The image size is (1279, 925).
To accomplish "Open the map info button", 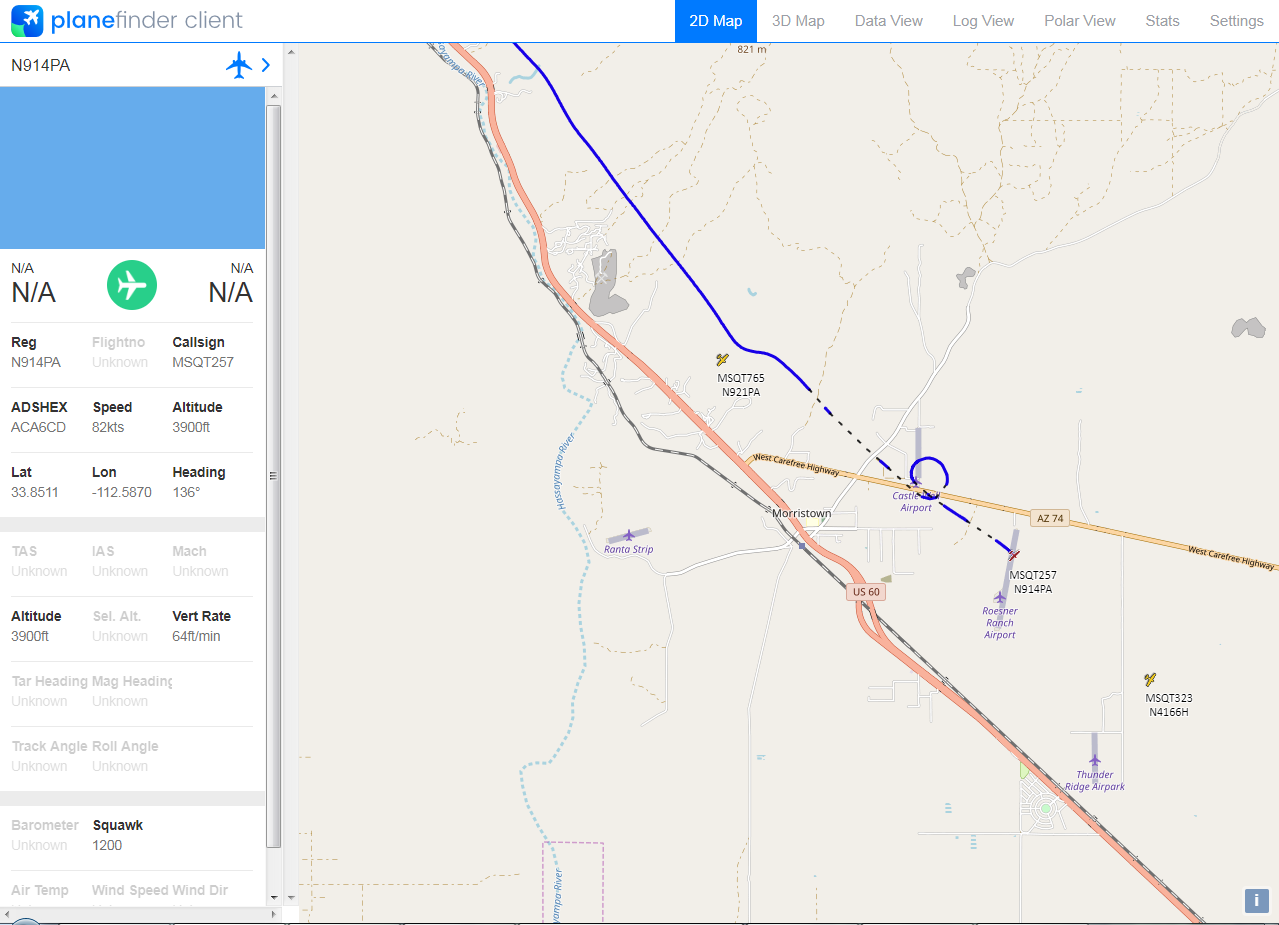I will [x=1256, y=900].
